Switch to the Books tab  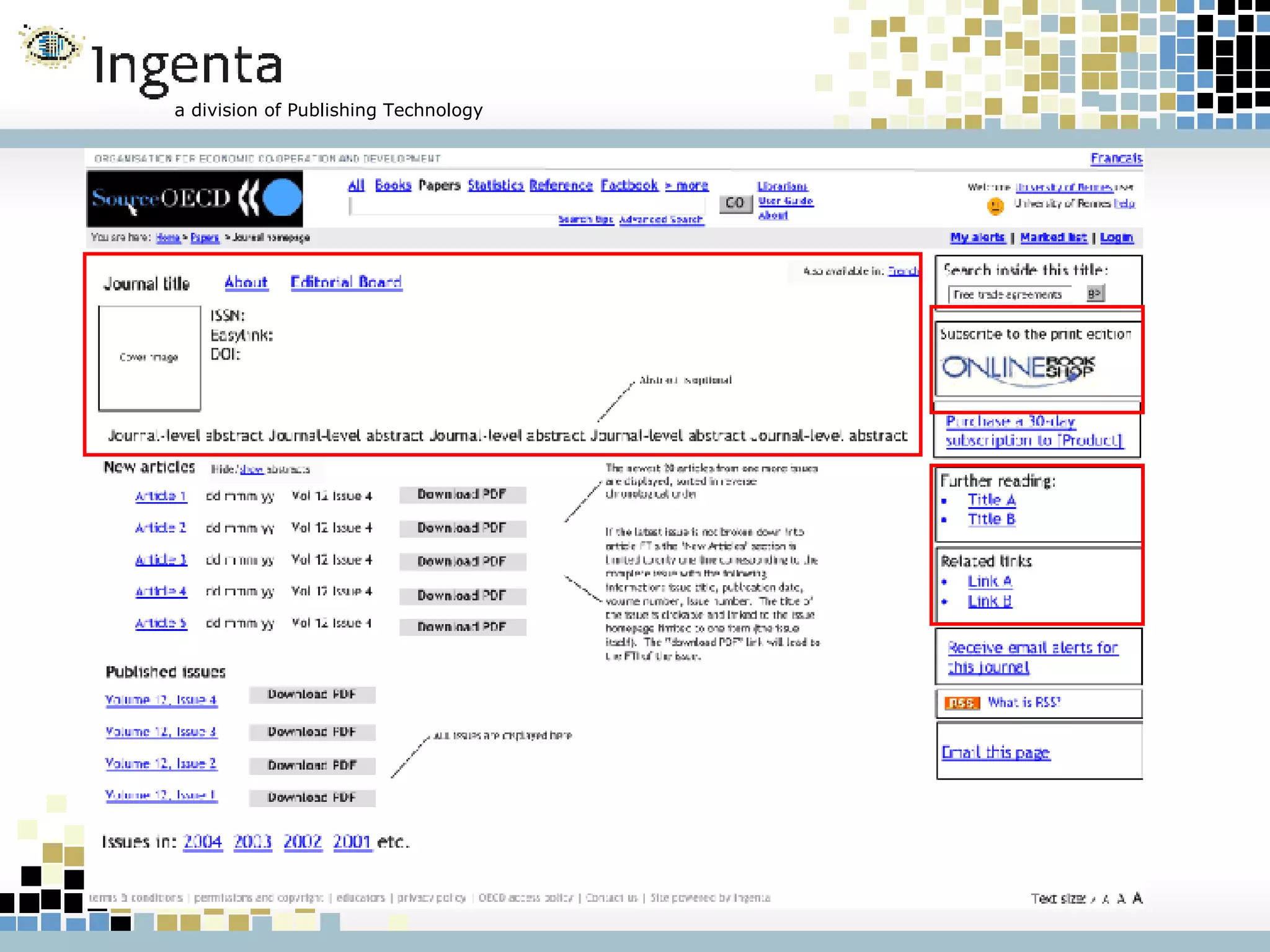(x=393, y=185)
